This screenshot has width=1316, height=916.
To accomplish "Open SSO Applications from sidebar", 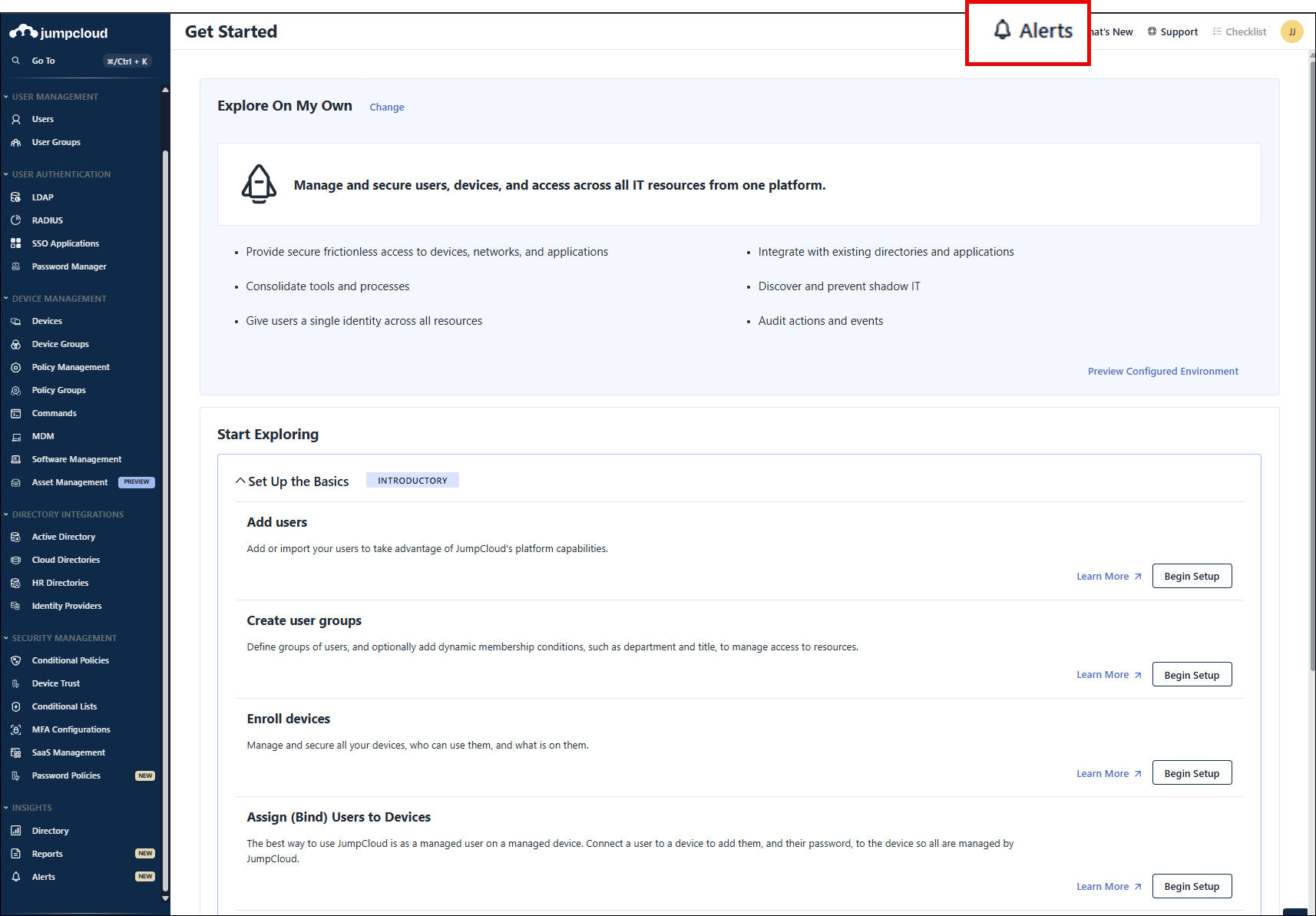I will 65,243.
